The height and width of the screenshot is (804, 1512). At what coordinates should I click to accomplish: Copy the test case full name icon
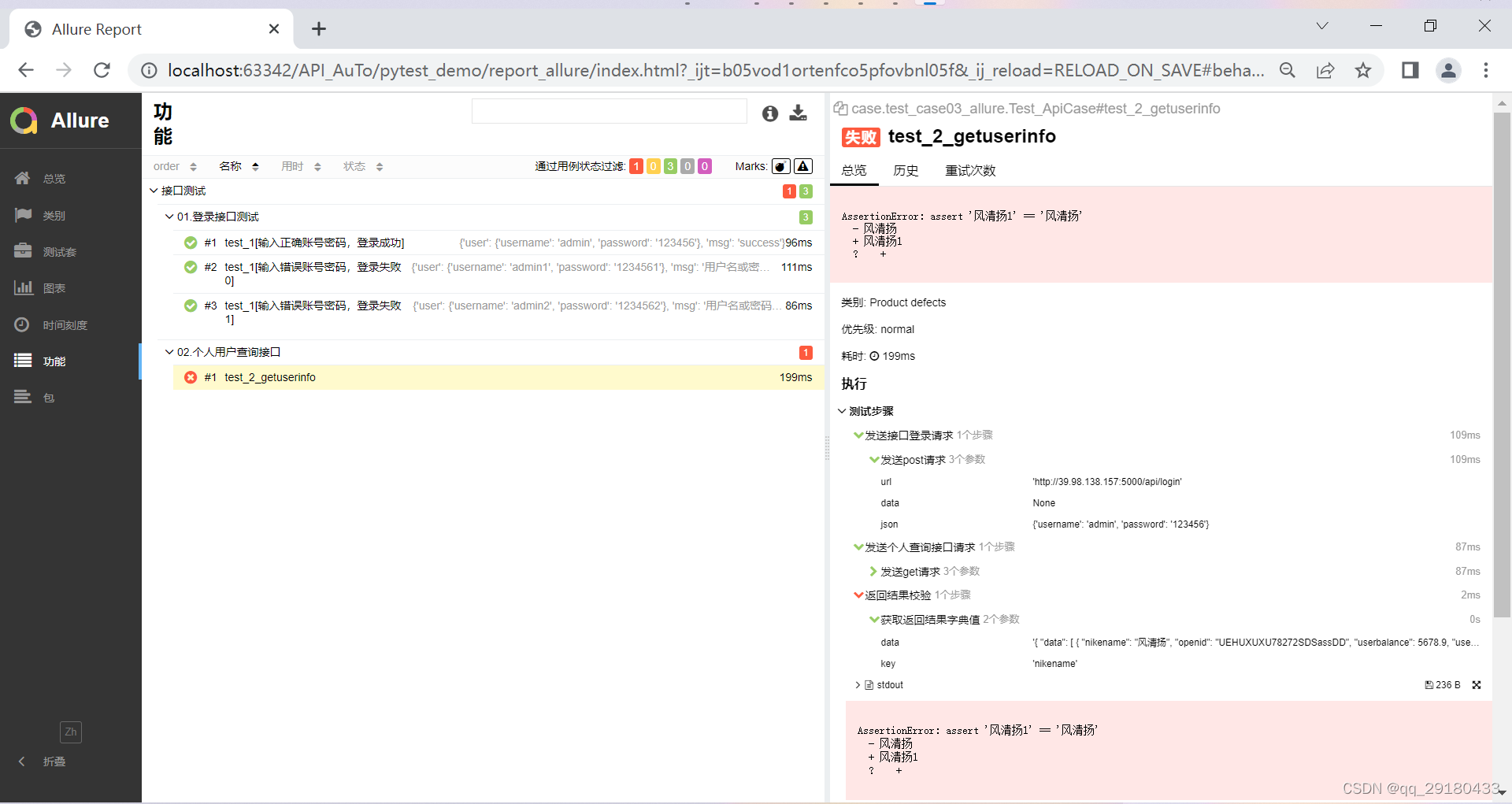pos(841,109)
